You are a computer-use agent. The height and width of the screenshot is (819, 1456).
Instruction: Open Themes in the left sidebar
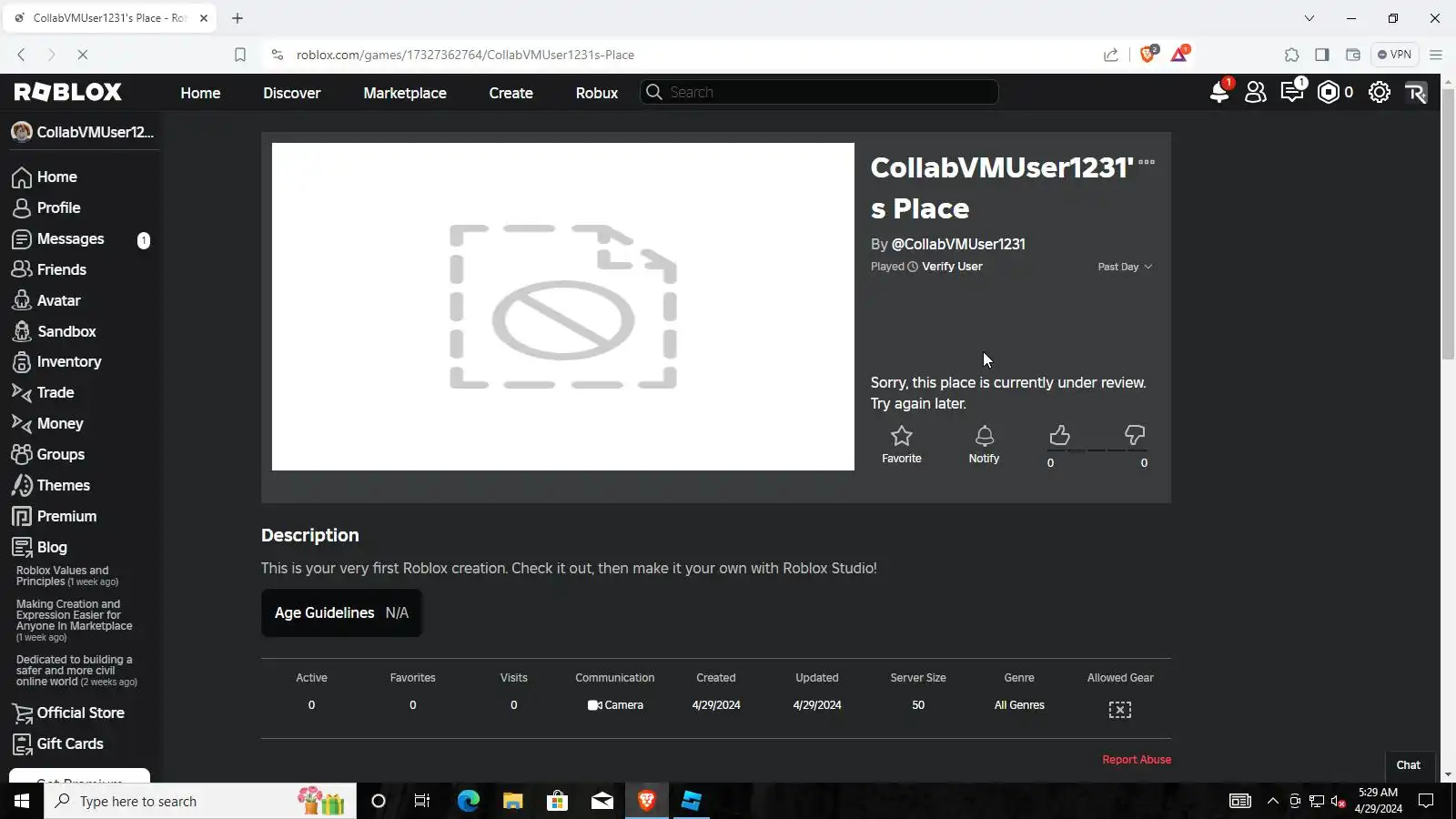coord(64,485)
